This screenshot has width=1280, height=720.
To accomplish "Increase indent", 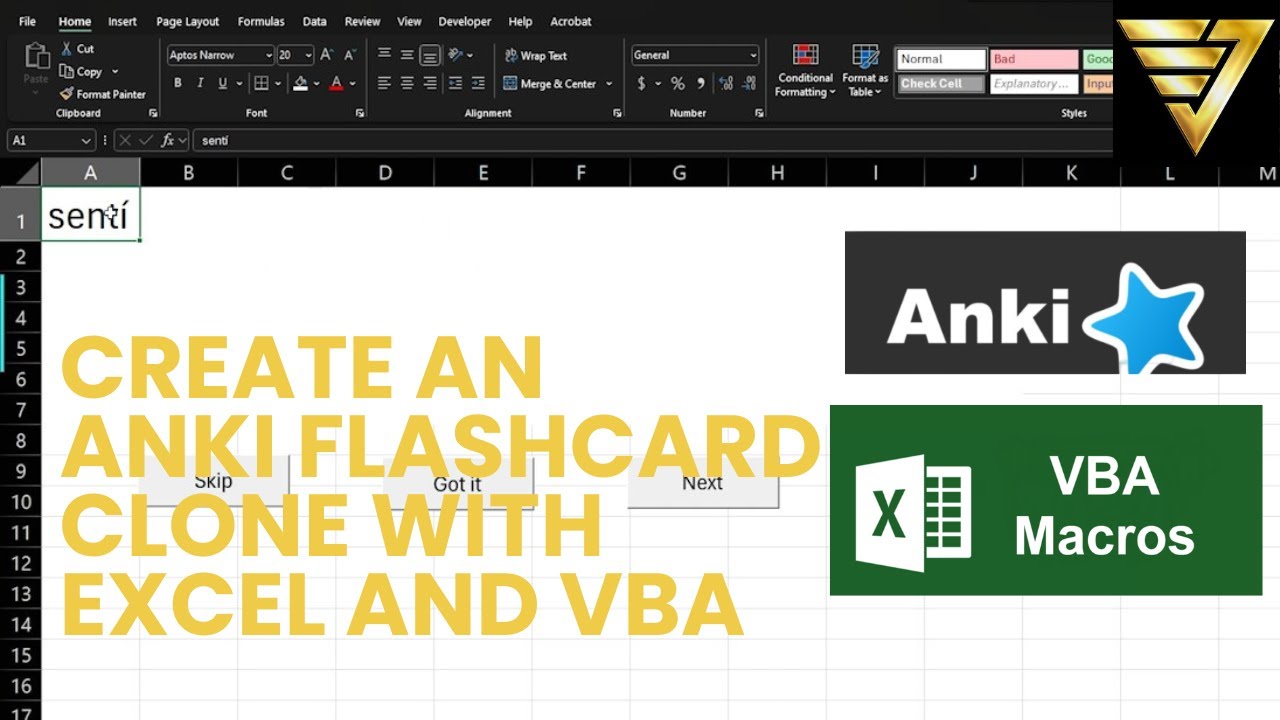I will 478,84.
